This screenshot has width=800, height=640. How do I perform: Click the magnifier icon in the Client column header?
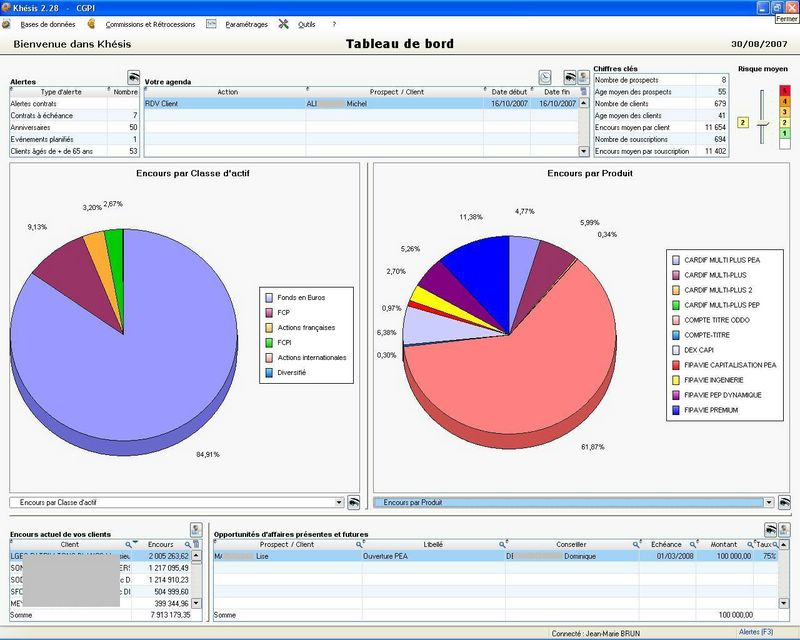point(127,544)
